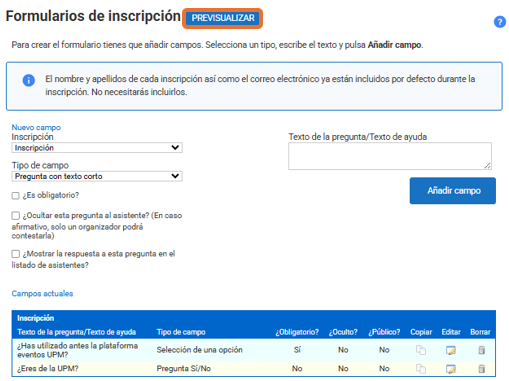Enable '¿Ocultar esta pregunta al asistente?' checkbox

pyautogui.click(x=15, y=216)
